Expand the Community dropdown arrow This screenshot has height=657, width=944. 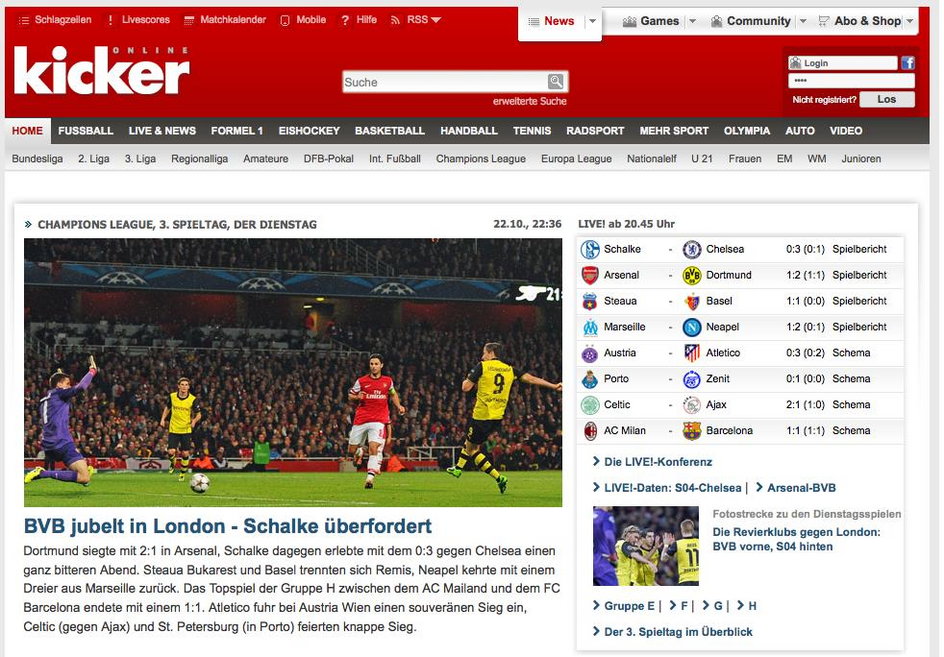[803, 21]
